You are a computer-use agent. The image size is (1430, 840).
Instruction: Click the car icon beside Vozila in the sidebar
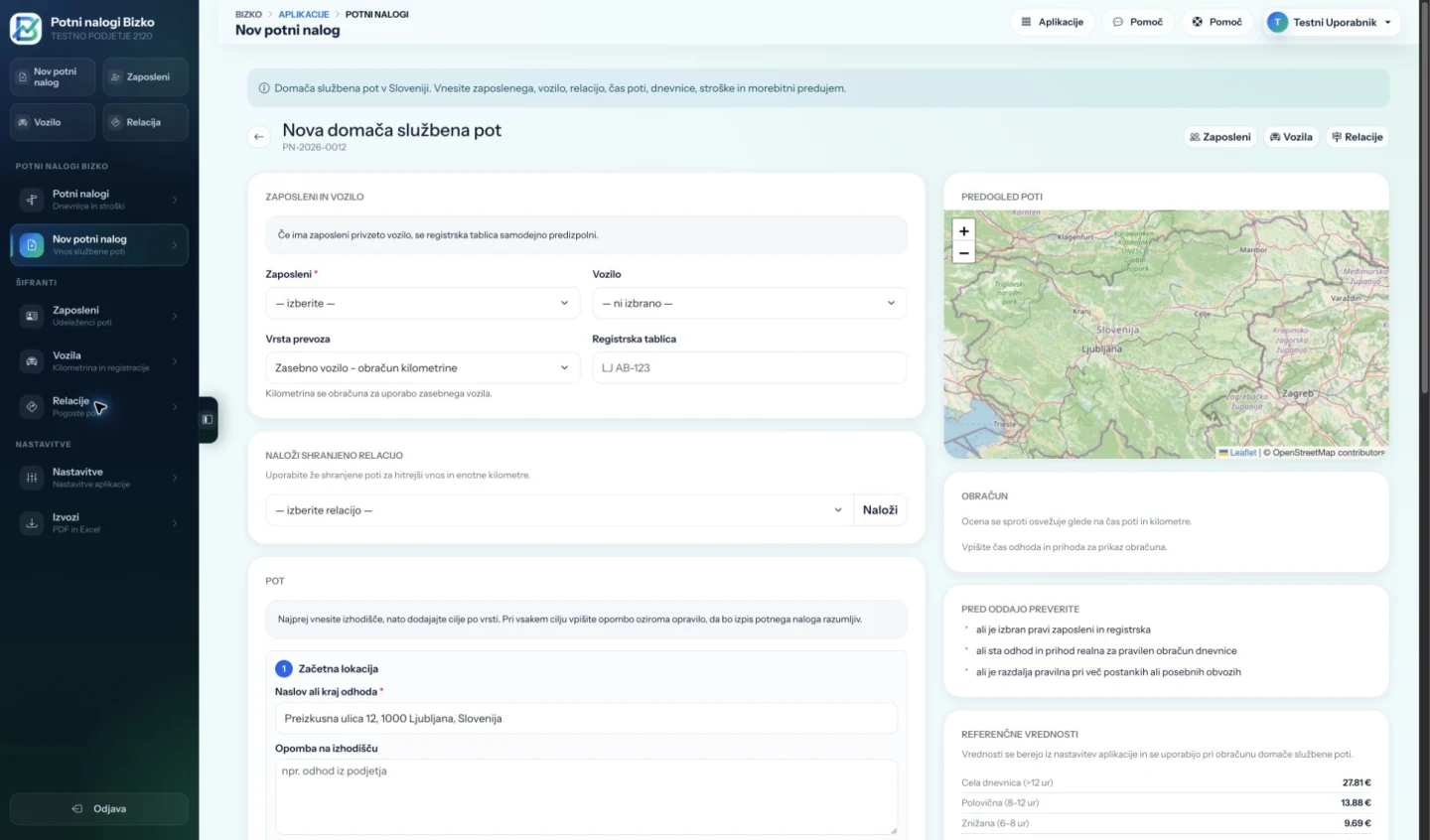(x=32, y=361)
